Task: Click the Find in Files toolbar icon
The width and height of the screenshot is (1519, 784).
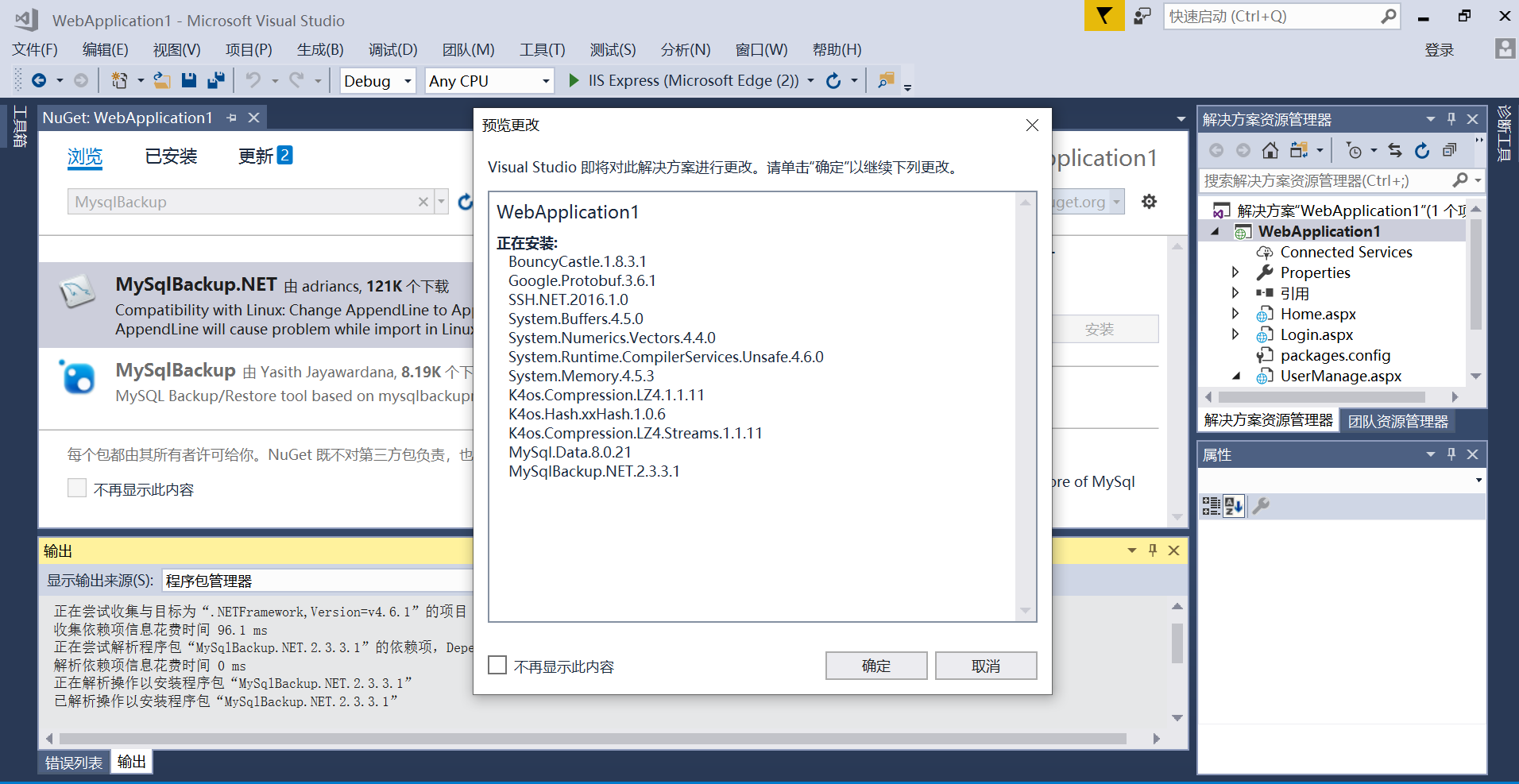Action: (x=886, y=80)
